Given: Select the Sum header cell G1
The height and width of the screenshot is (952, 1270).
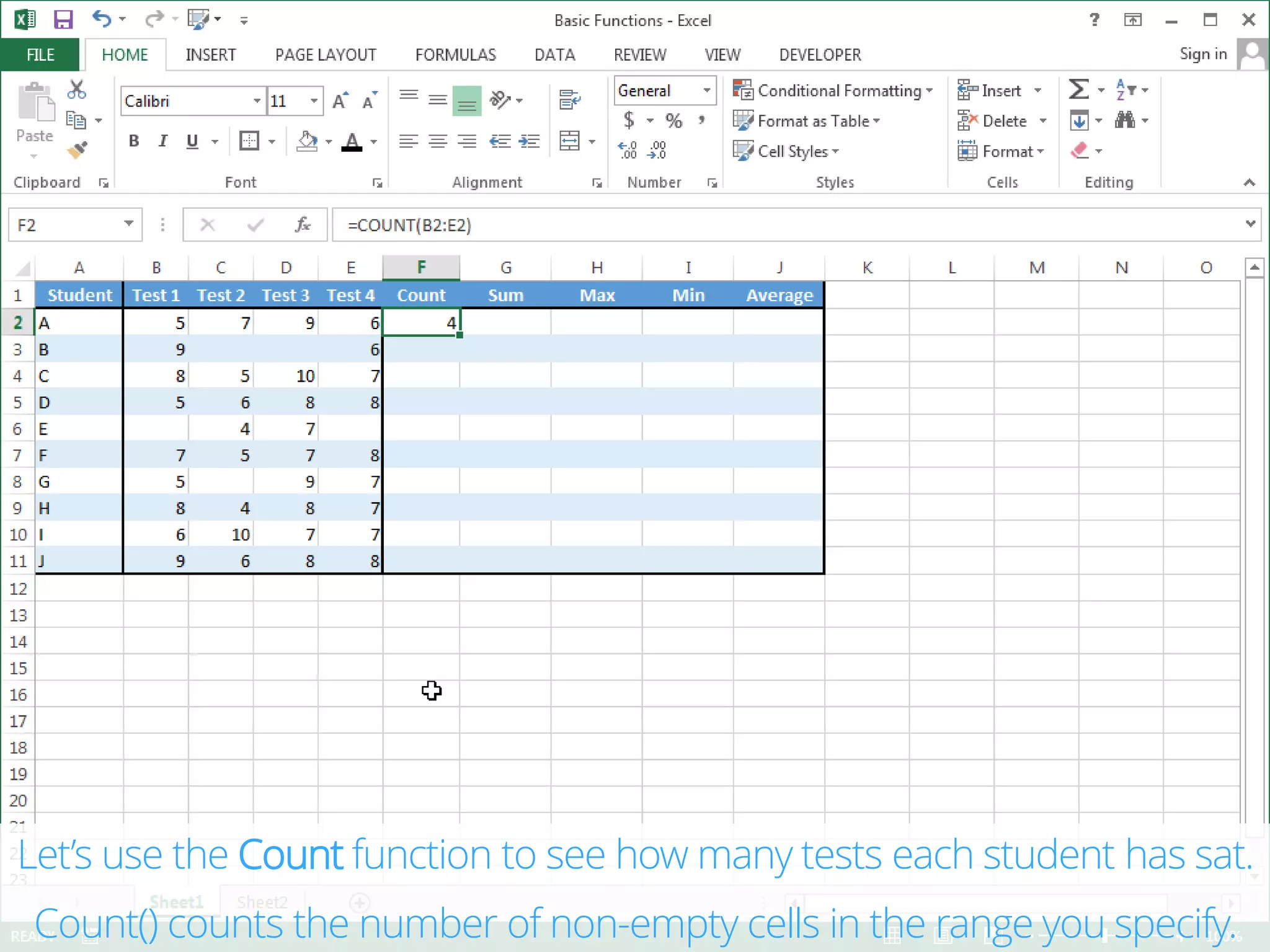Looking at the screenshot, I should pyautogui.click(x=505, y=295).
